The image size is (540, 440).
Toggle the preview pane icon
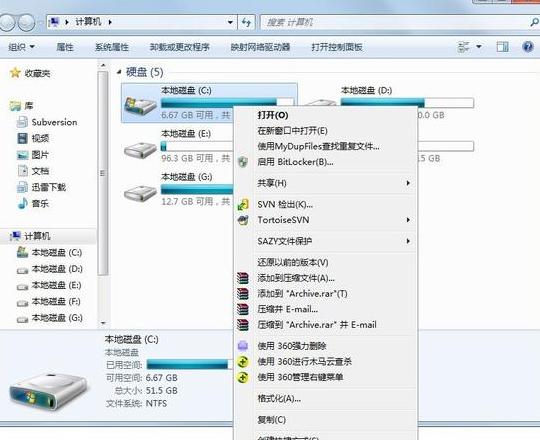[x=502, y=46]
